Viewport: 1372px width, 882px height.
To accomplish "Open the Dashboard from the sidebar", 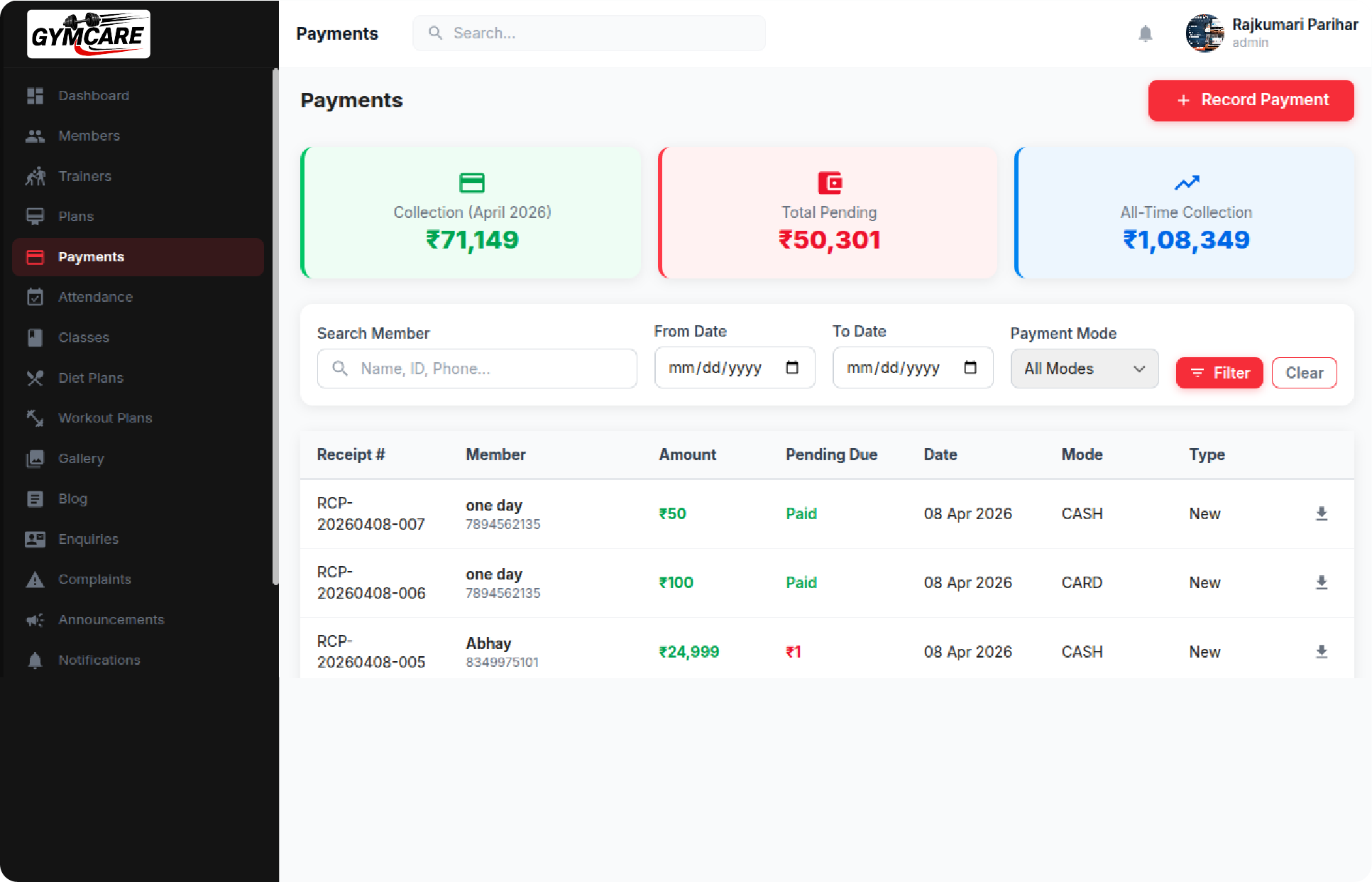I will (x=93, y=95).
